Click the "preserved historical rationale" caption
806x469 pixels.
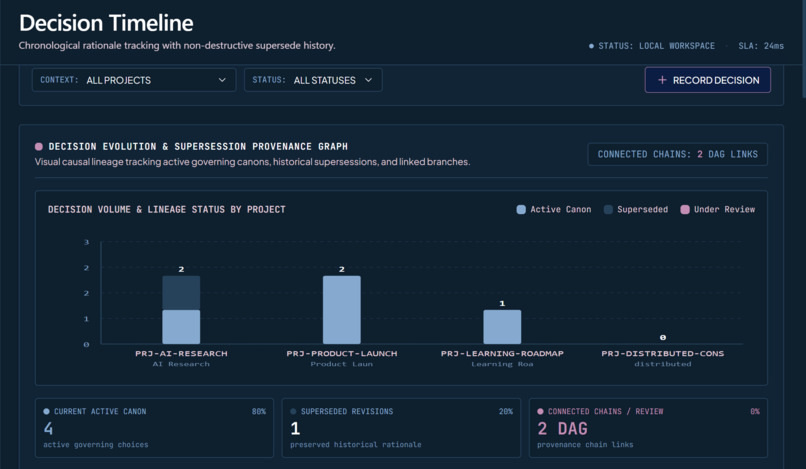(356, 444)
